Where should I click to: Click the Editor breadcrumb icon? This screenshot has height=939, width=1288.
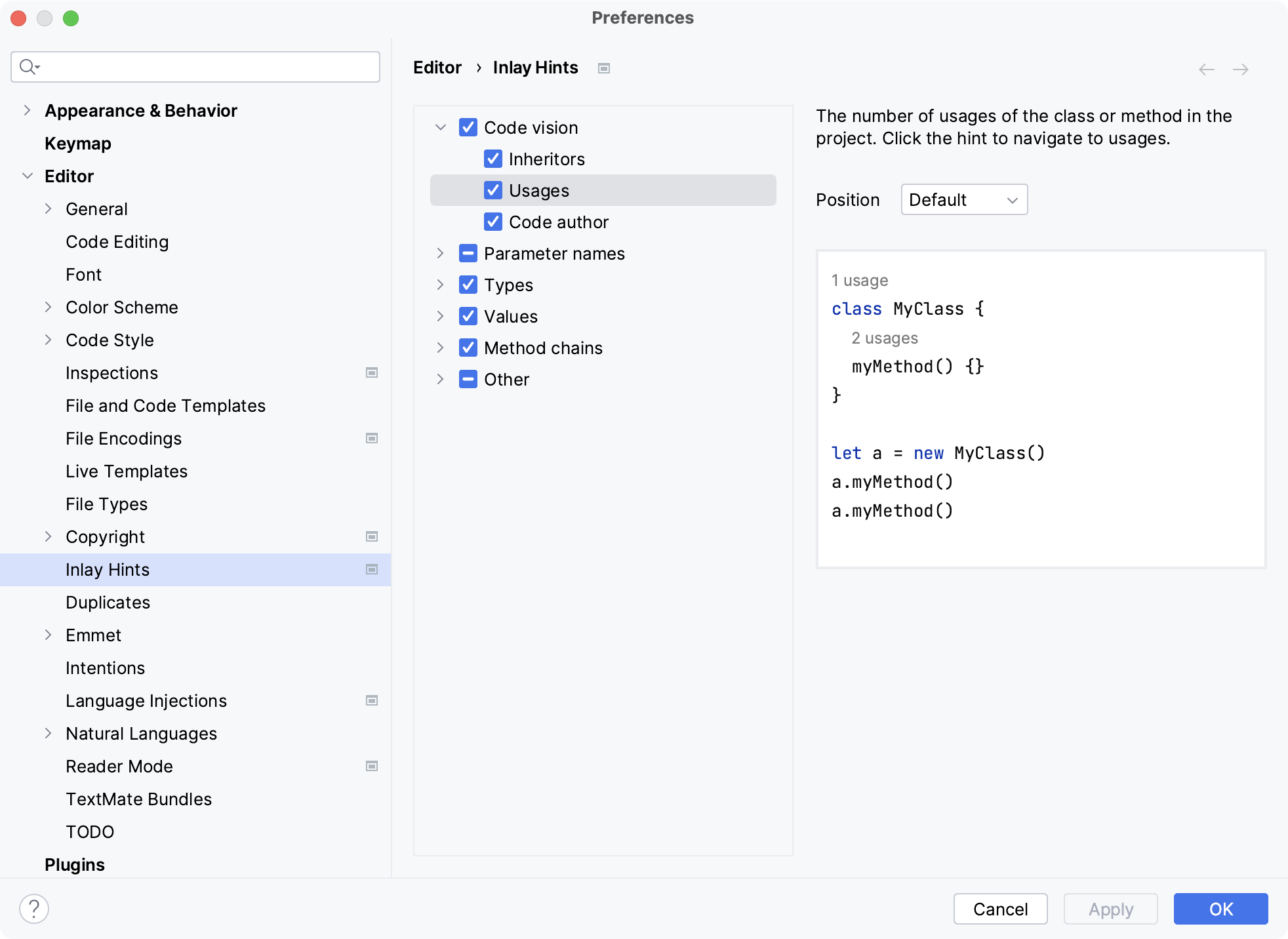coord(604,68)
